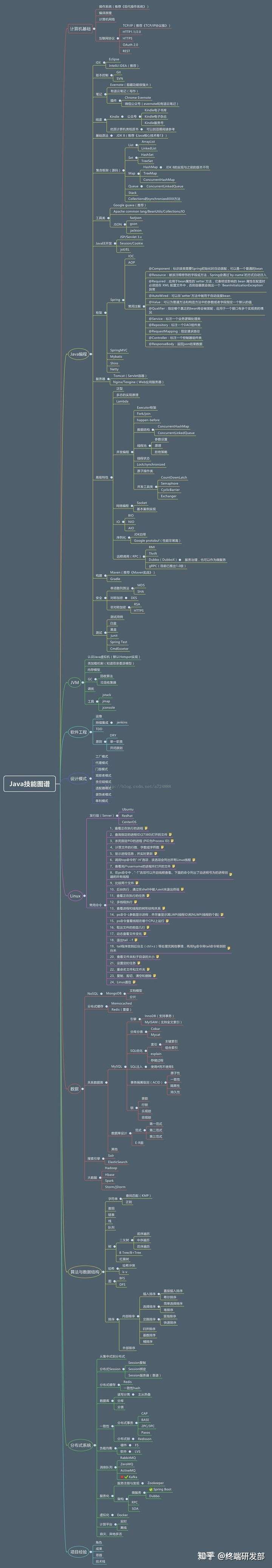
Task: Click the 单利模式 node
Action: tap(102, 800)
